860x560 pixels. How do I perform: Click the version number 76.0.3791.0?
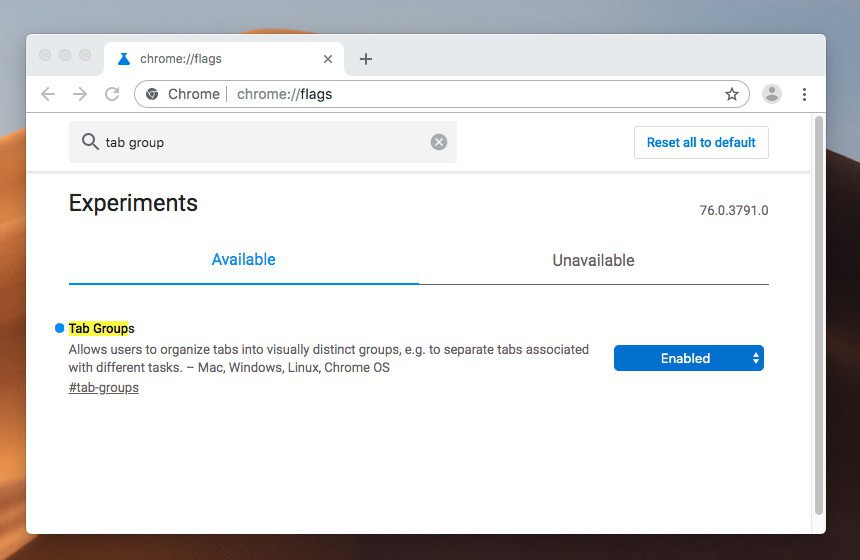point(734,211)
